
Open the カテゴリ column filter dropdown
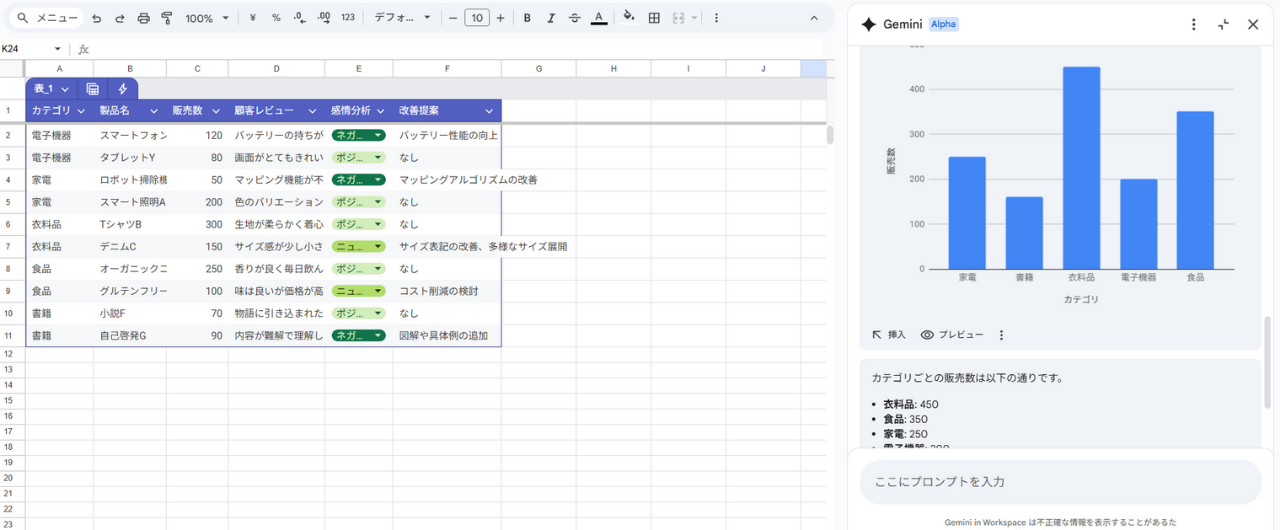[x=81, y=111]
